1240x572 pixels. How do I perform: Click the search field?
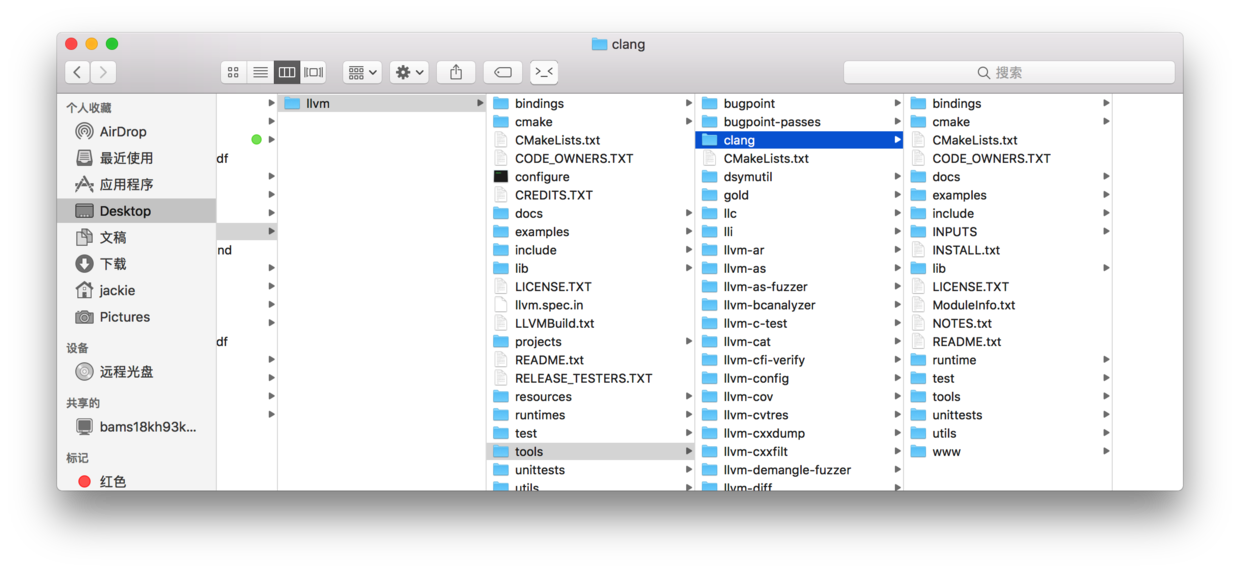click(x=1009, y=72)
